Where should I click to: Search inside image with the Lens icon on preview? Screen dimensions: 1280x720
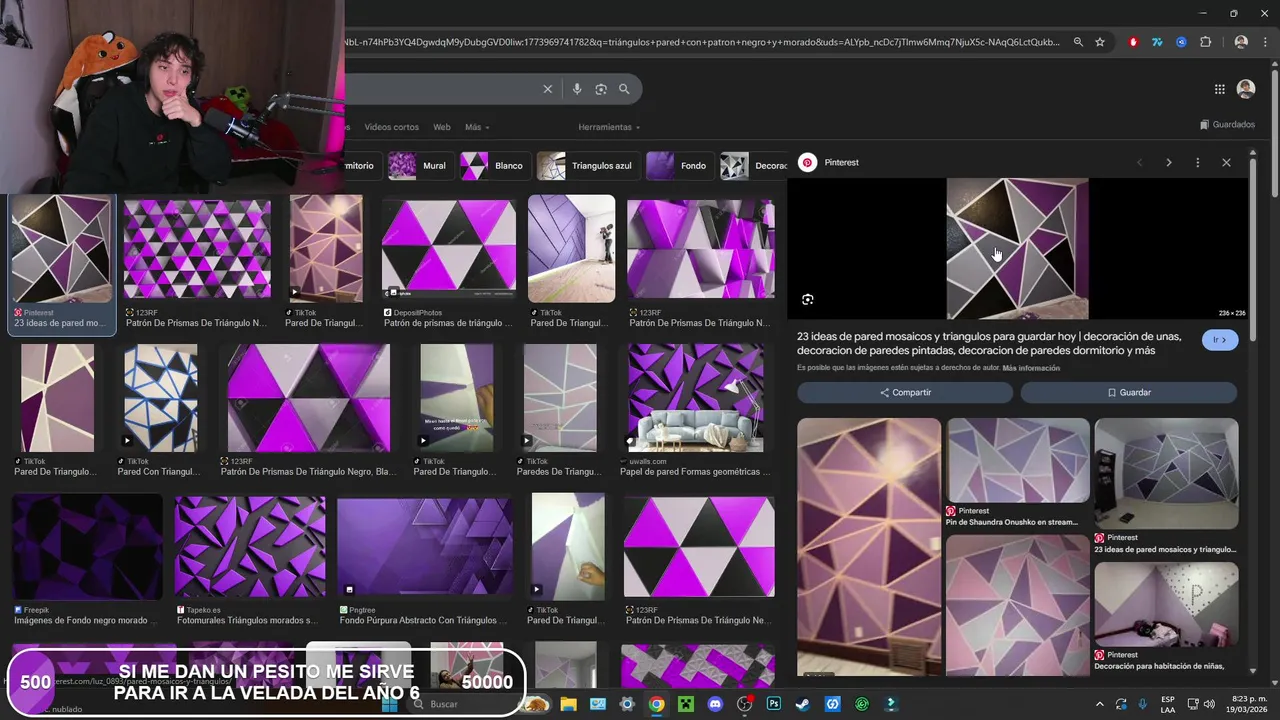(808, 299)
